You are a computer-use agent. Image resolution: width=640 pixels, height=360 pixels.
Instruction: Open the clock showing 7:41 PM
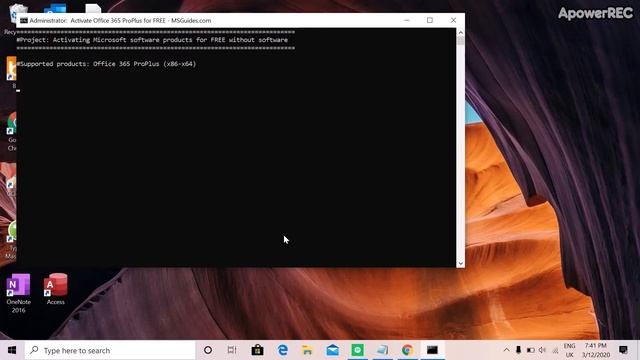(x=596, y=350)
